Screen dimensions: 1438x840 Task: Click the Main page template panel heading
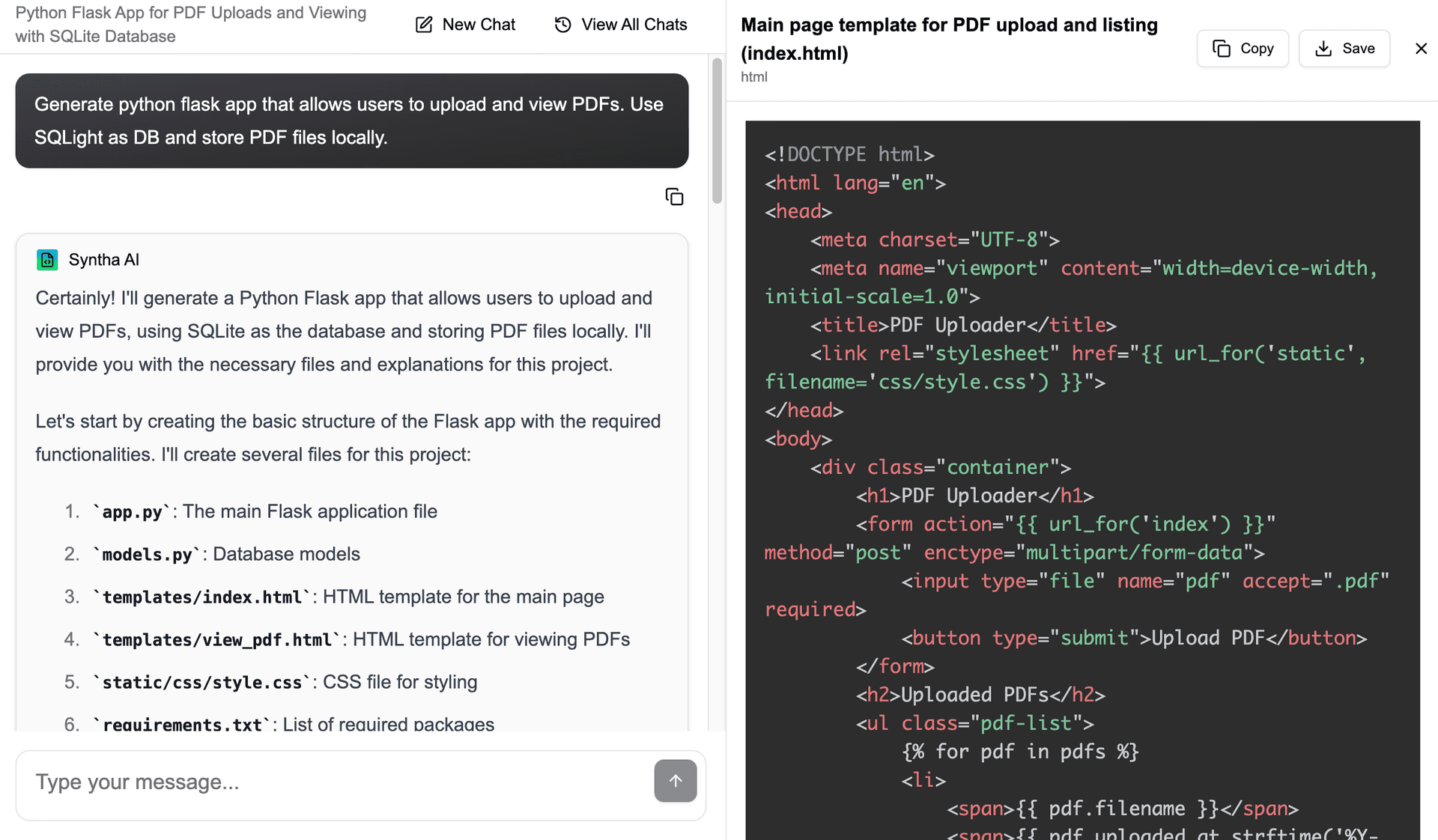[x=948, y=37]
